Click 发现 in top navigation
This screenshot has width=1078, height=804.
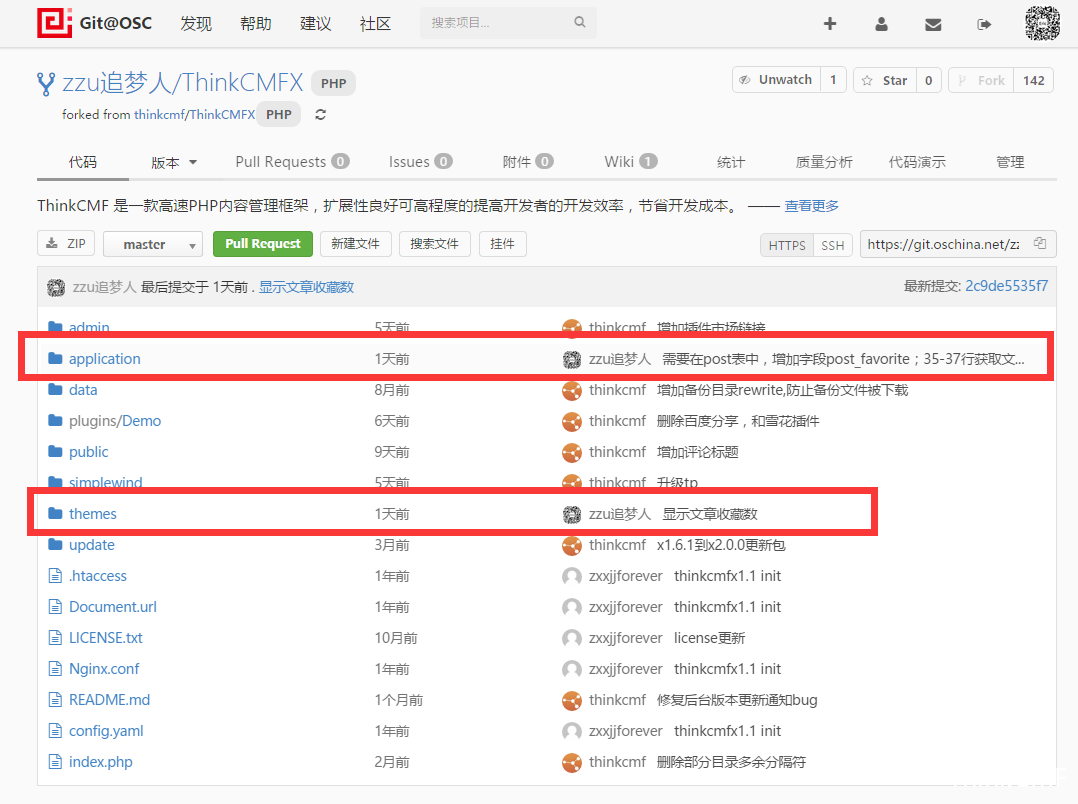pyautogui.click(x=196, y=23)
